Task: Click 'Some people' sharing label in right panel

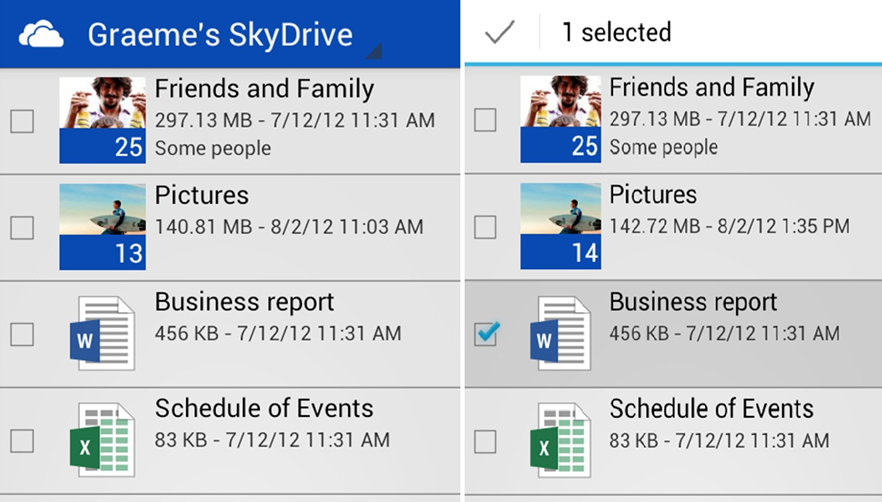Action: (664, 147)
